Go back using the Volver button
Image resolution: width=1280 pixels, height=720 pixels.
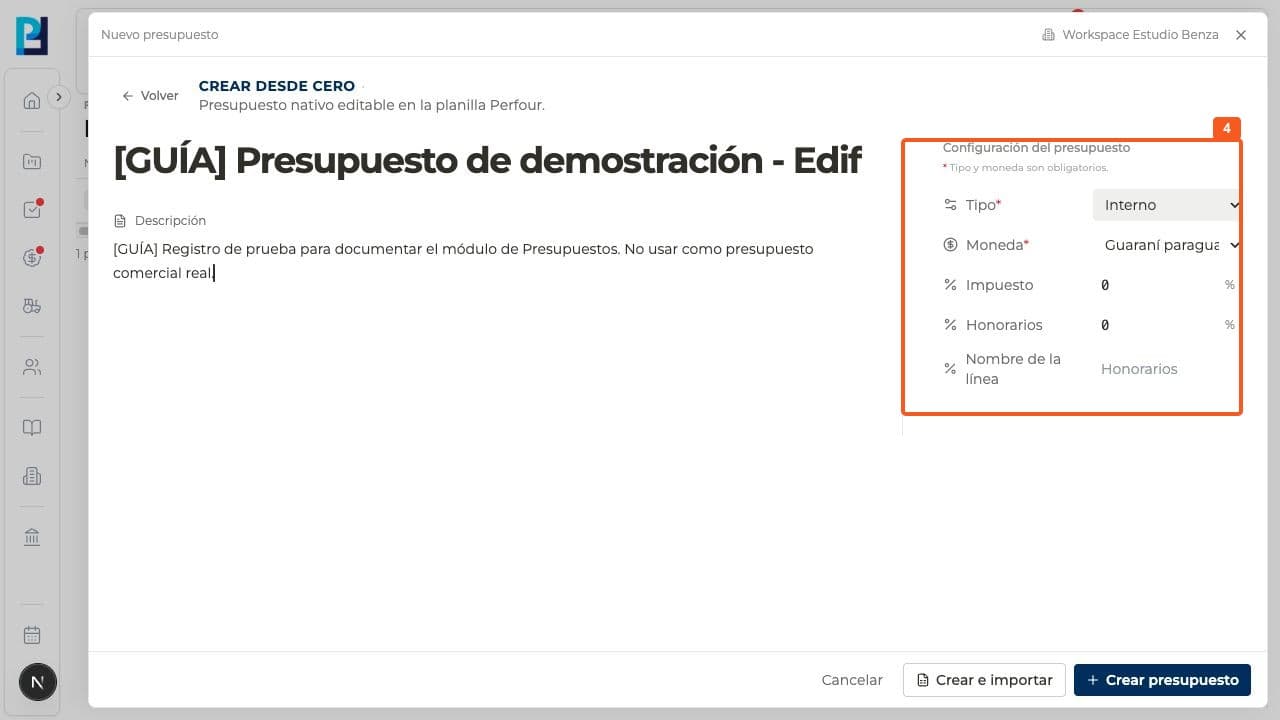150,96
